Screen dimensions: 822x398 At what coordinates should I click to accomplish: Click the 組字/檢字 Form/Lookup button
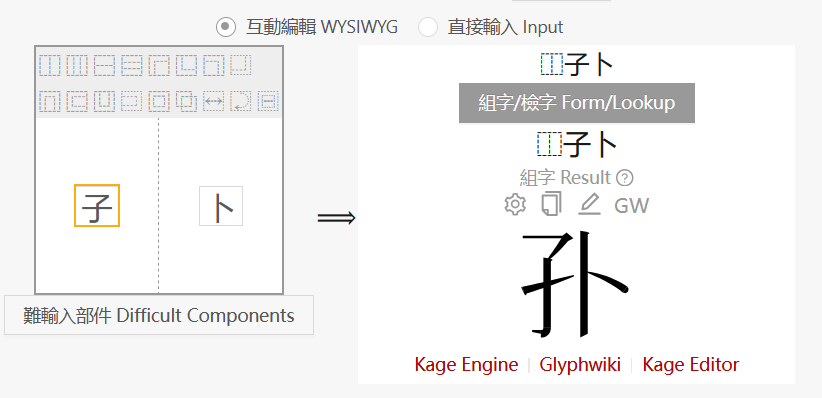pos(577,103)
